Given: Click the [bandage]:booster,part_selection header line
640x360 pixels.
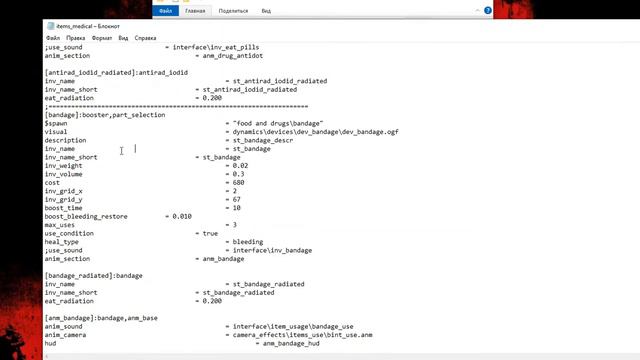Looking at the screenshot, I should coord(105,115).
